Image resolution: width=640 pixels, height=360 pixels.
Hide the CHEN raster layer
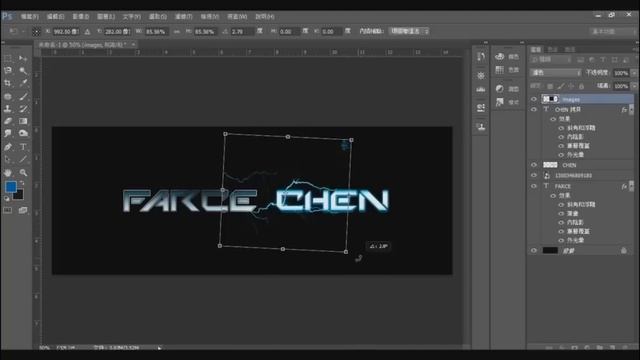(x=534, y=165)
